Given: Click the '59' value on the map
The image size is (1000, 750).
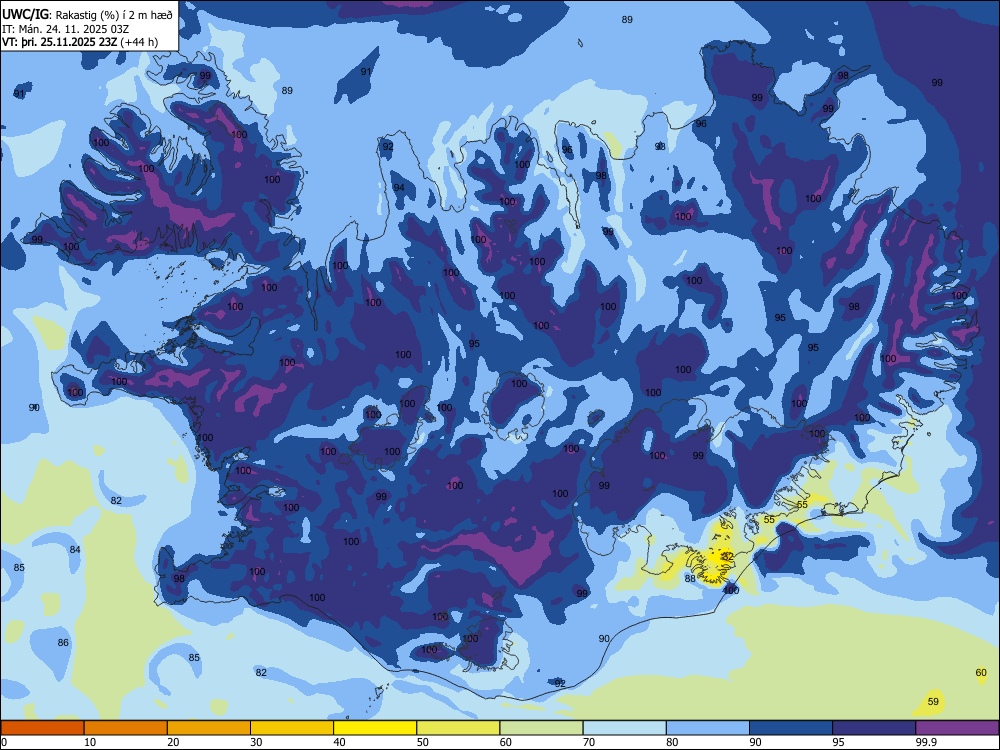Looking at the screenshot, I should (x=933, y=702).
